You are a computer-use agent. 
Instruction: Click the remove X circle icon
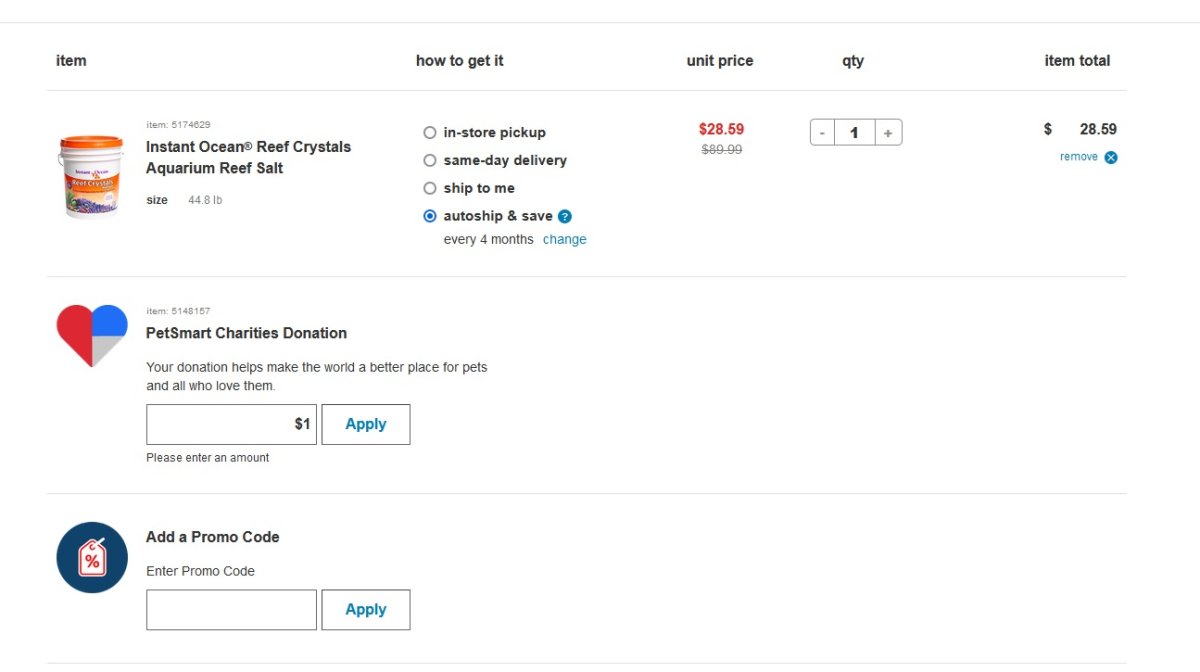point(1111,157)
